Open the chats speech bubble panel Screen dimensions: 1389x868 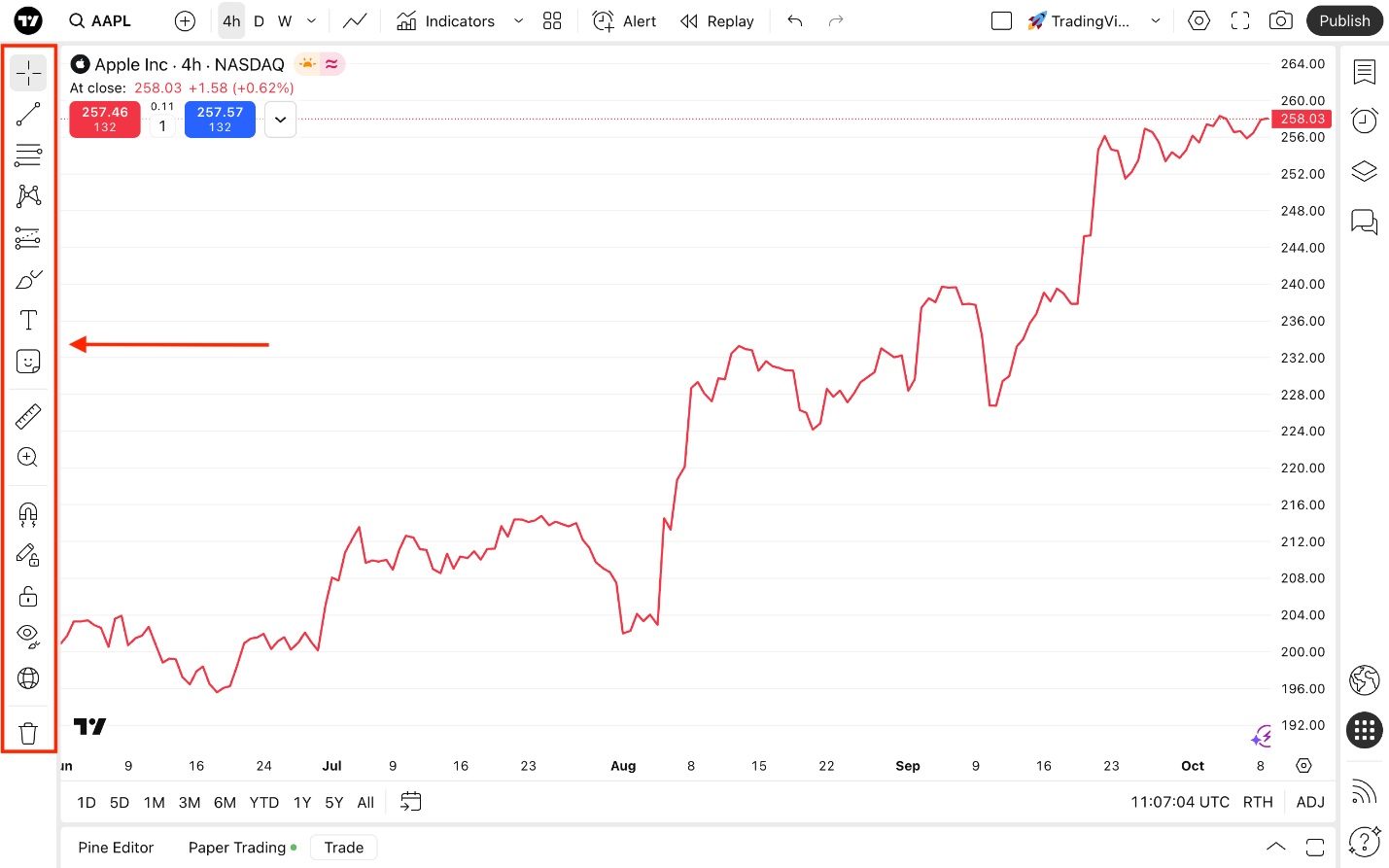click(1365, 223)
